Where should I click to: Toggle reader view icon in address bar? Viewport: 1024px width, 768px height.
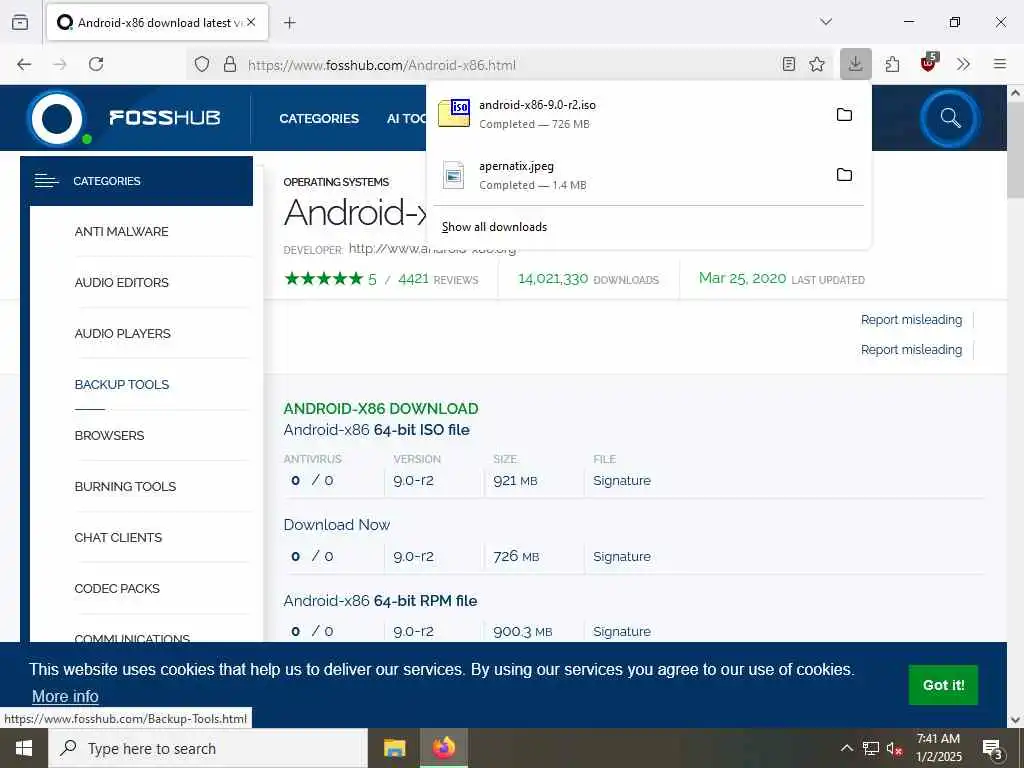[x=789, y=64]
